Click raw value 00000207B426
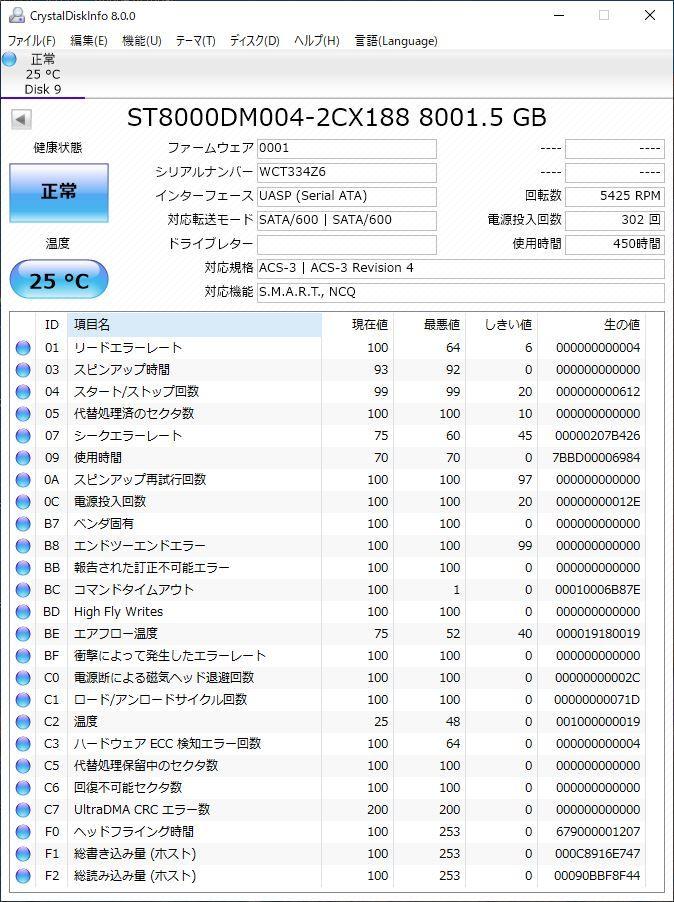Image resolution: width=674 pixels, height=902 pixels. [598, 436]
